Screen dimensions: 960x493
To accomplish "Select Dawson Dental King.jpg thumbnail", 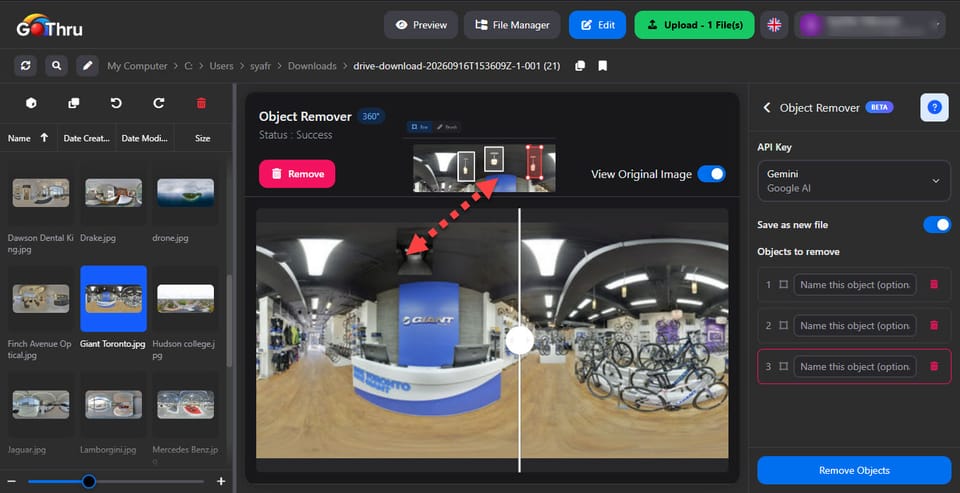I will pyautogui.click(x=41, y=194).
